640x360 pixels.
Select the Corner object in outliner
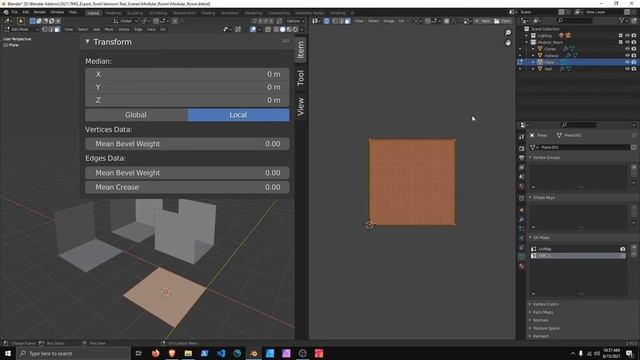coord(550,49)
